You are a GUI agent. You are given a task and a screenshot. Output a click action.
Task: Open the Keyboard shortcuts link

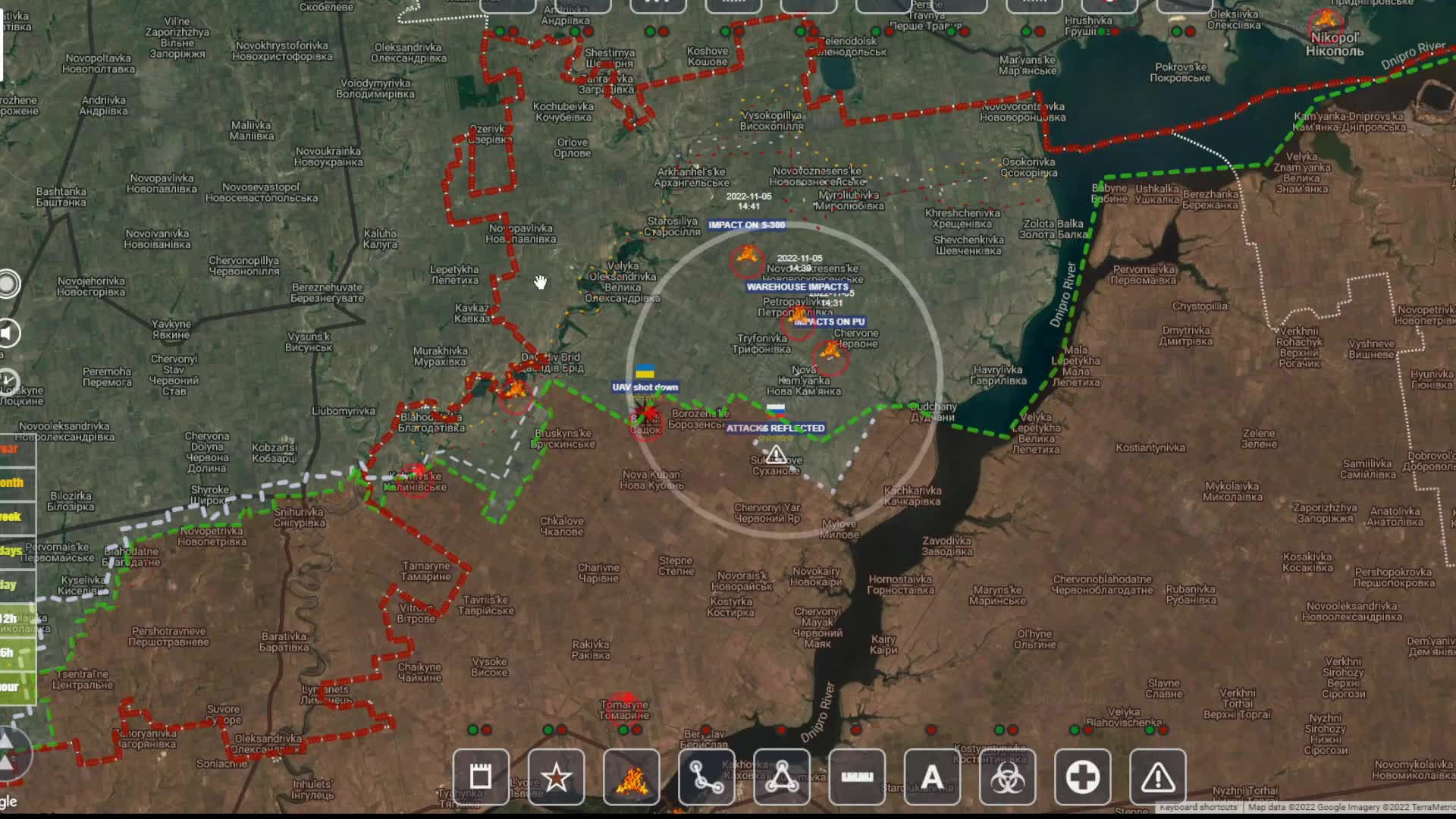click(1197, 807)
